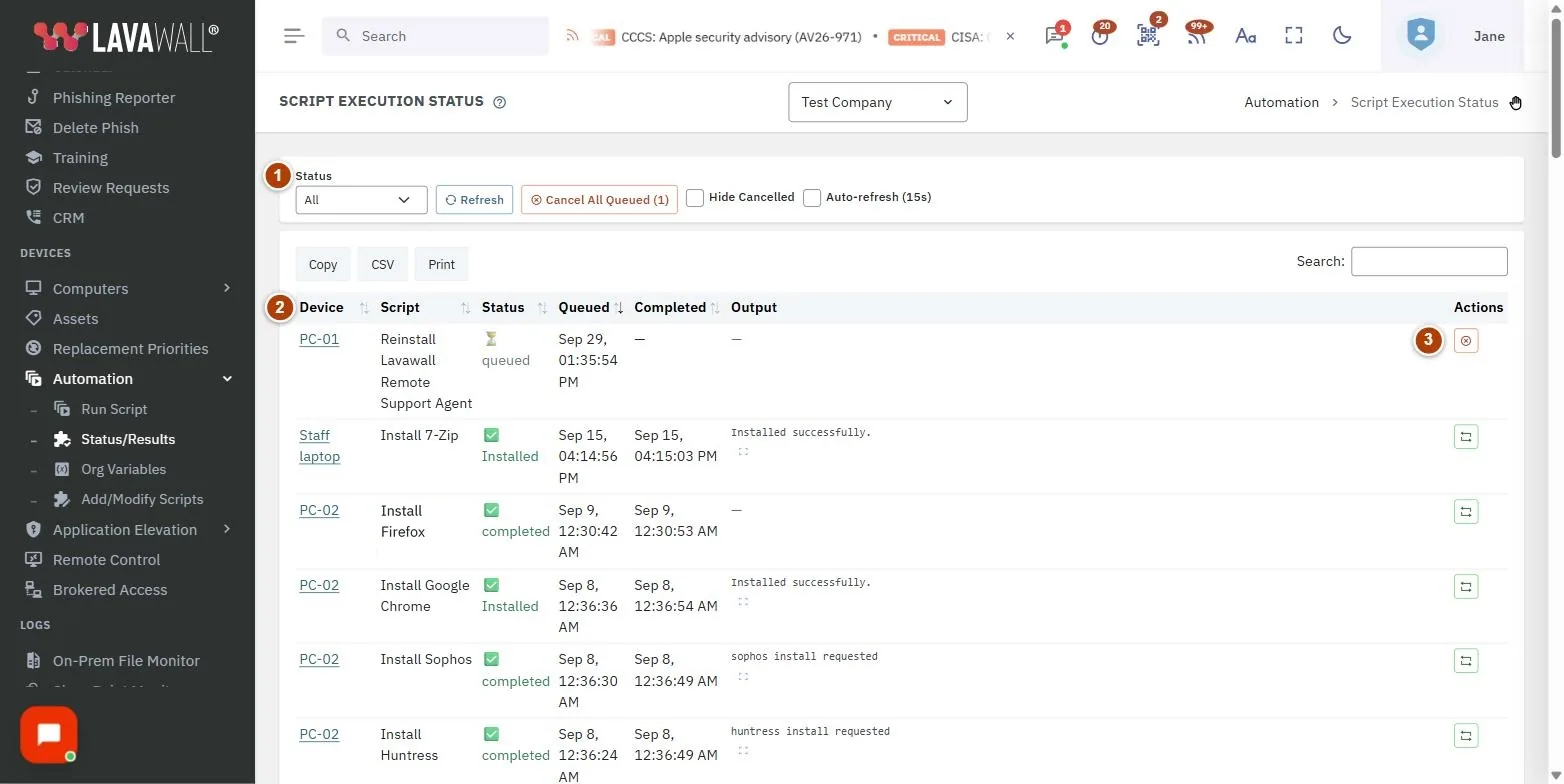Open the QR code icon with badge 2

(x=1148, y=36)
